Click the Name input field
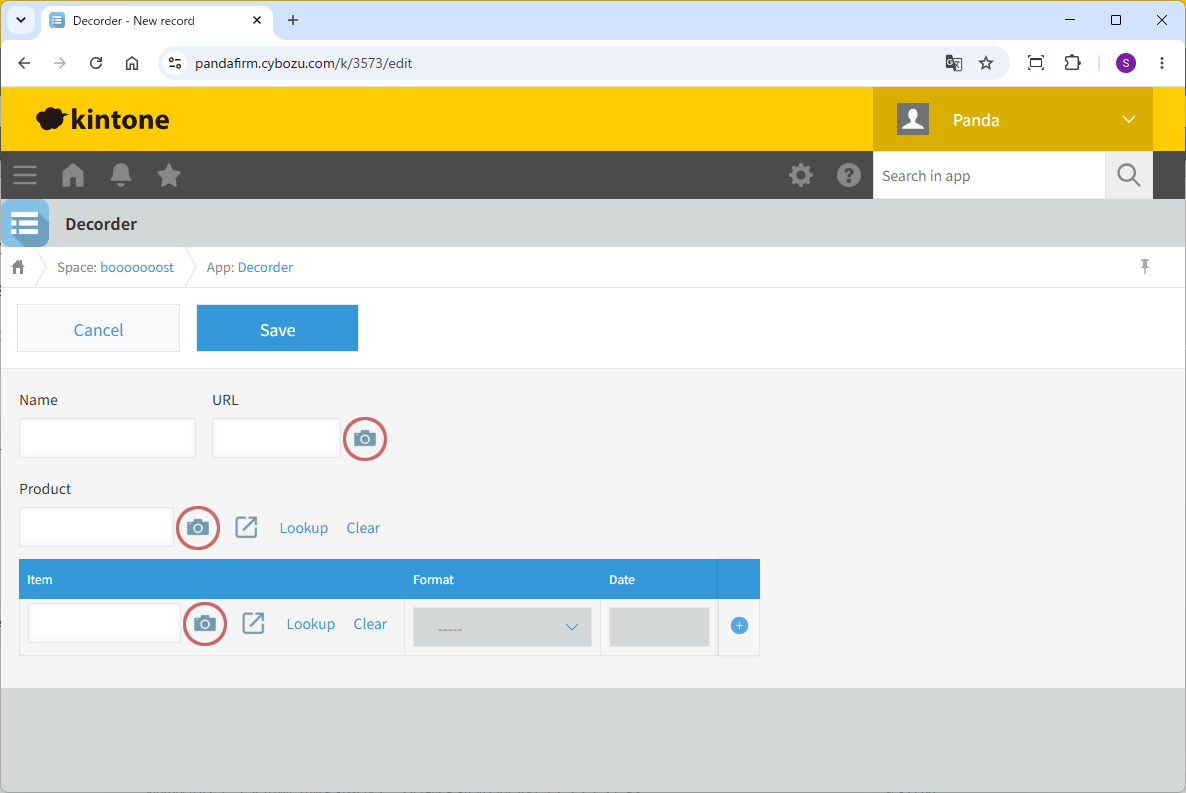 [107, 438]
